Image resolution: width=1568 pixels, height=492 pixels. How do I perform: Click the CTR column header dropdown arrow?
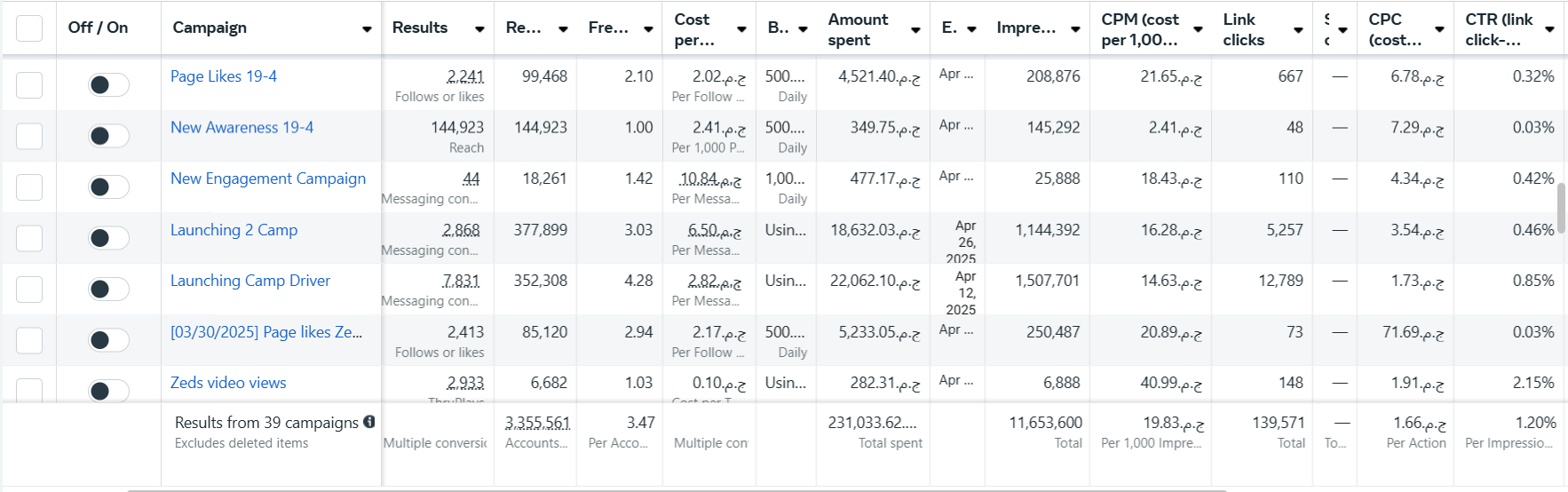click(x=1549, y=29)
